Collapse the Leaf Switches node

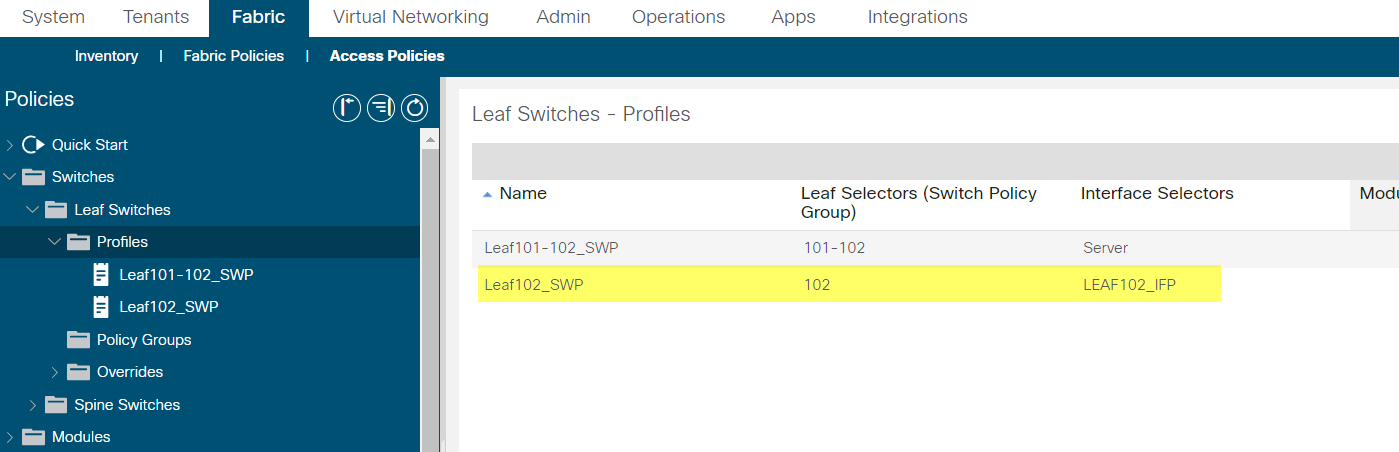pos(32,210)
